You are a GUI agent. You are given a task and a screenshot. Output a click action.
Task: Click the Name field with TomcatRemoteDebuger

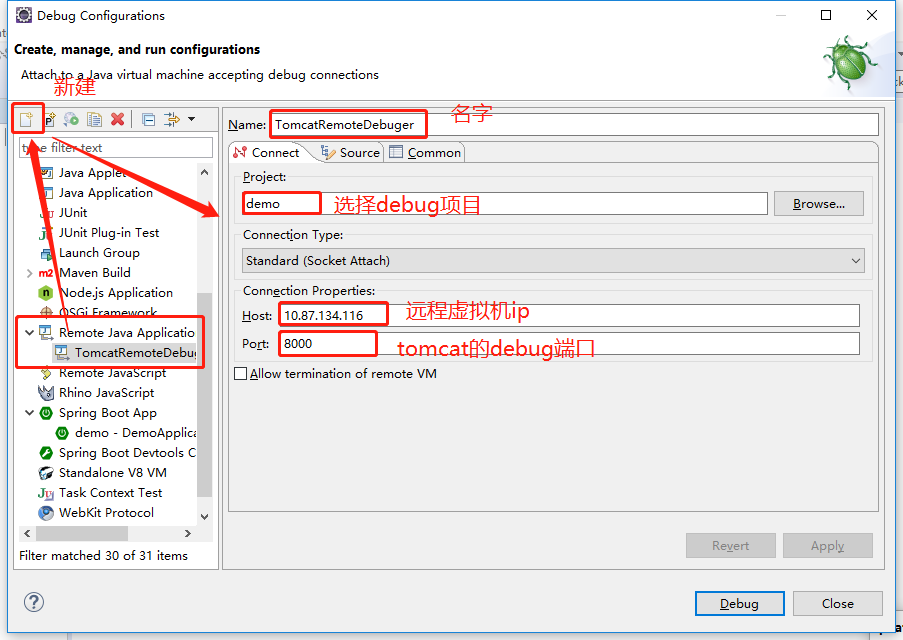tap(574, 124)
